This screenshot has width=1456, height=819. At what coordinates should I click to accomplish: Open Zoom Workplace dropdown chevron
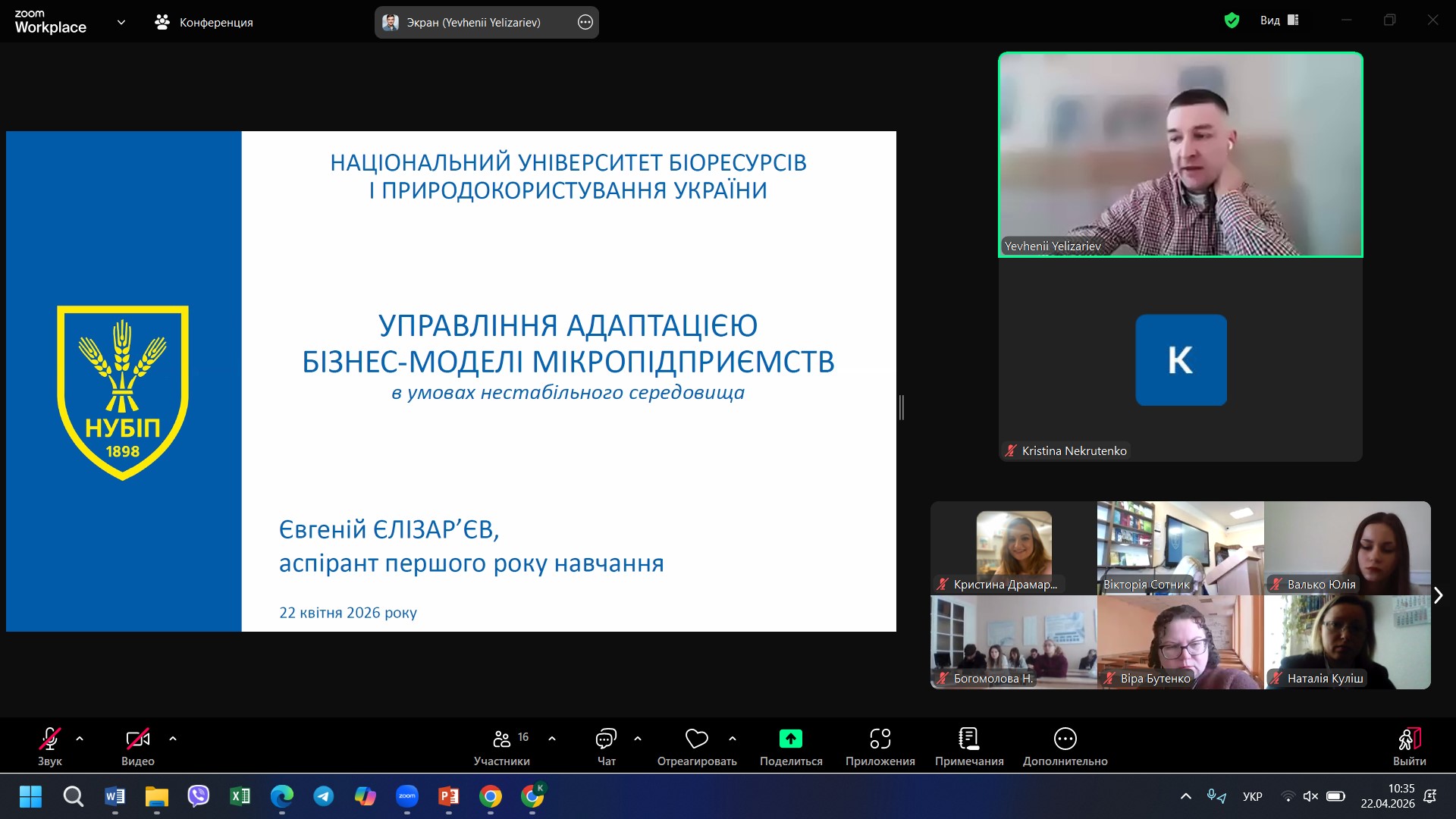tap(121, 22)
